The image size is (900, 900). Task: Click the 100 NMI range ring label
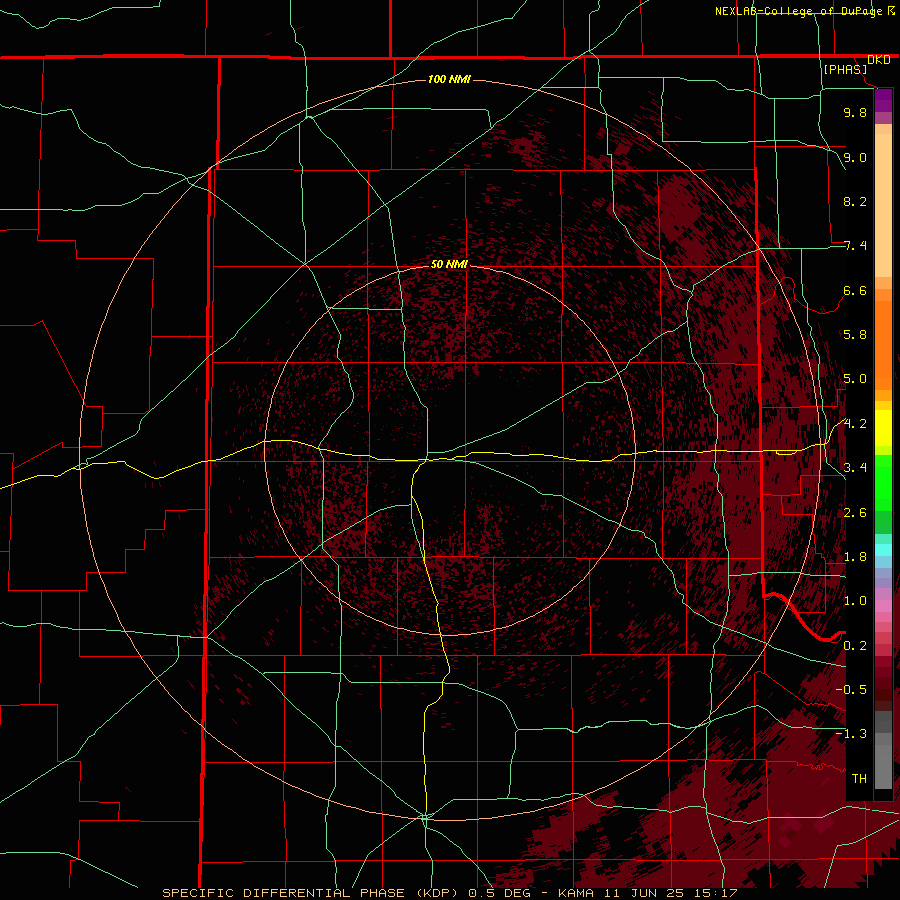click(x=449, y=79)
